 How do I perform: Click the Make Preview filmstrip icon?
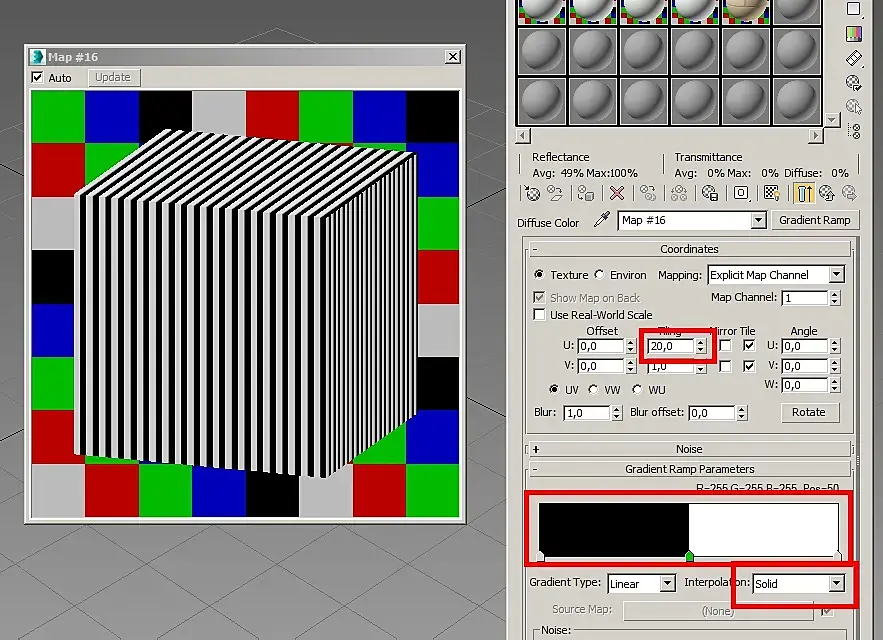[x=854, y=58]
